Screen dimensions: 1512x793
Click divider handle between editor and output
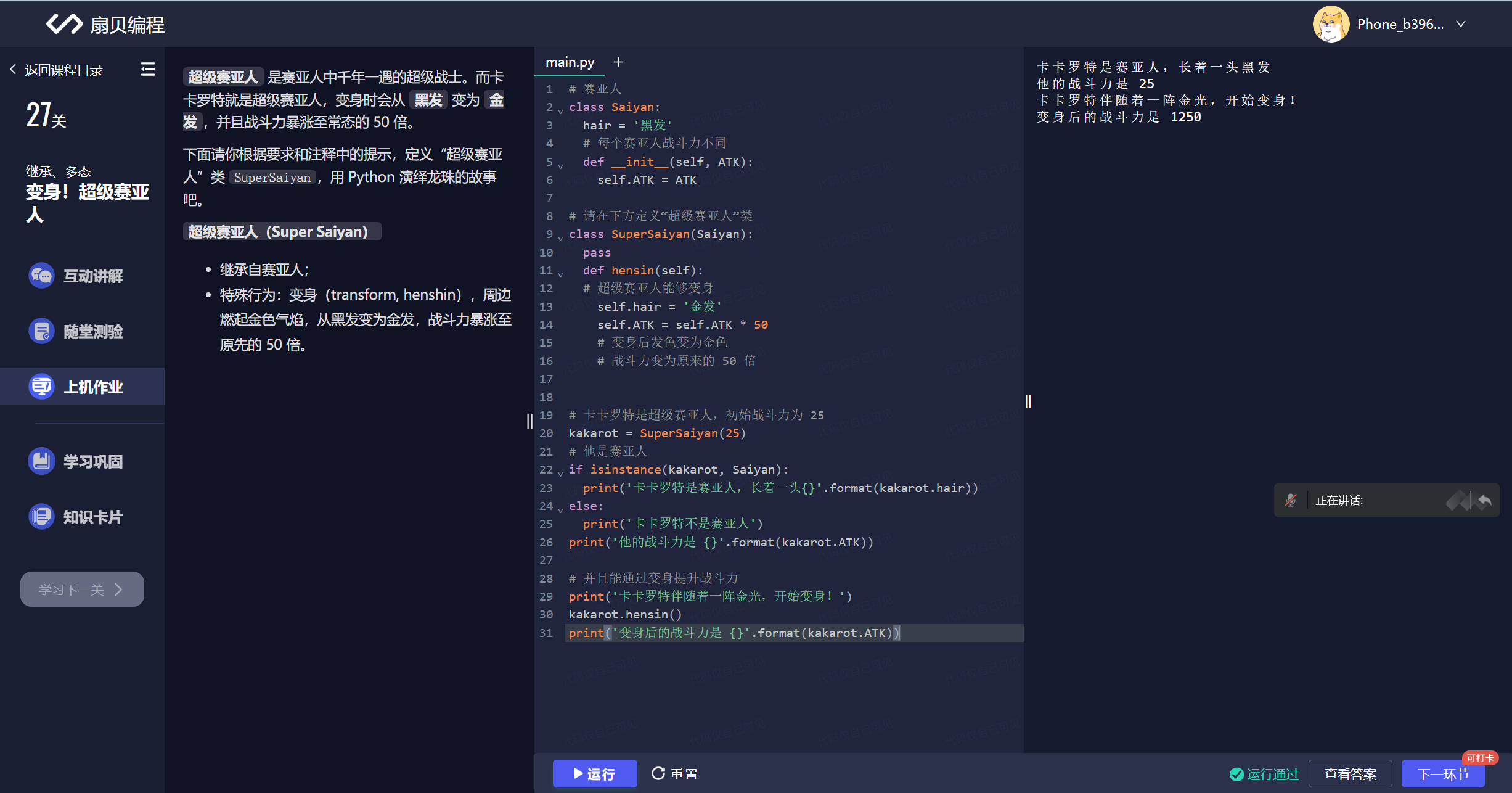[x=1028, y=401]
